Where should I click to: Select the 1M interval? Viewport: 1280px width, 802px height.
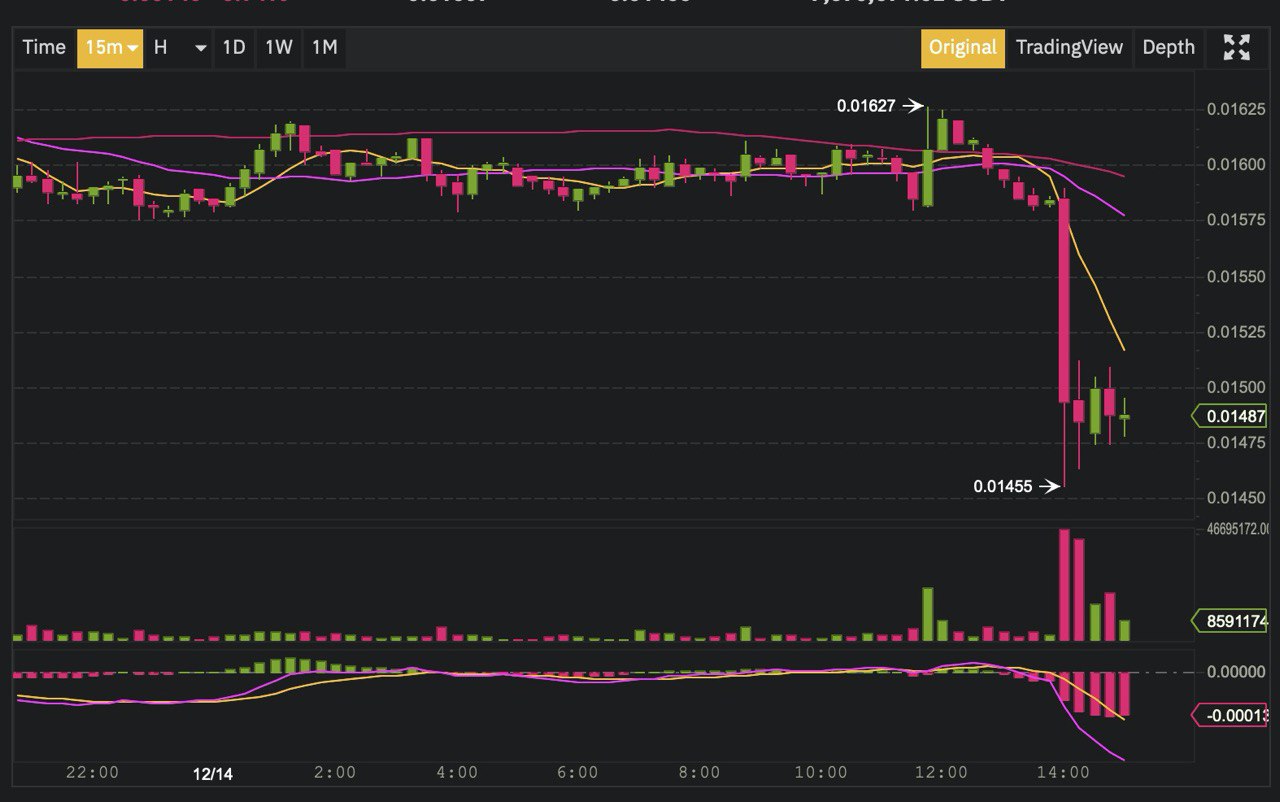point(324,47)
